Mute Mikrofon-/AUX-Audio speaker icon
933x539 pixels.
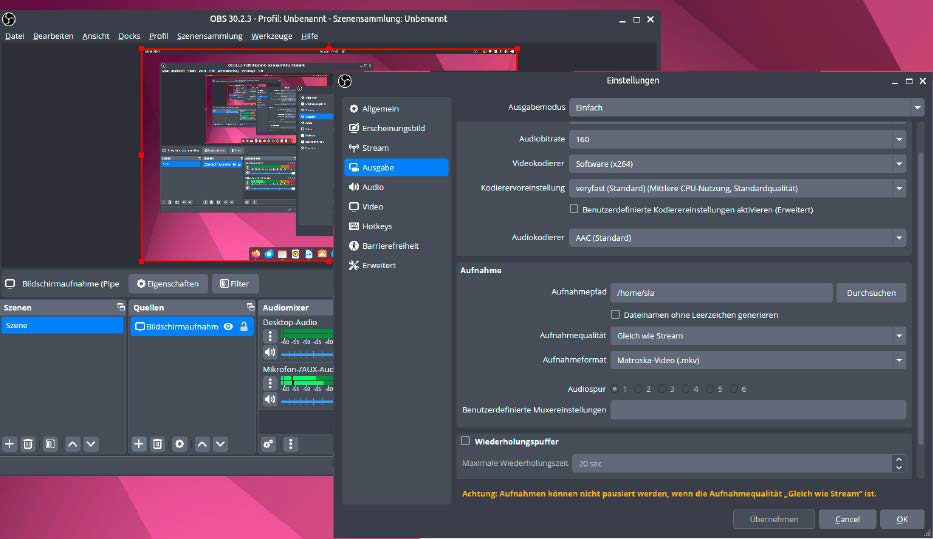coord(270,399)
